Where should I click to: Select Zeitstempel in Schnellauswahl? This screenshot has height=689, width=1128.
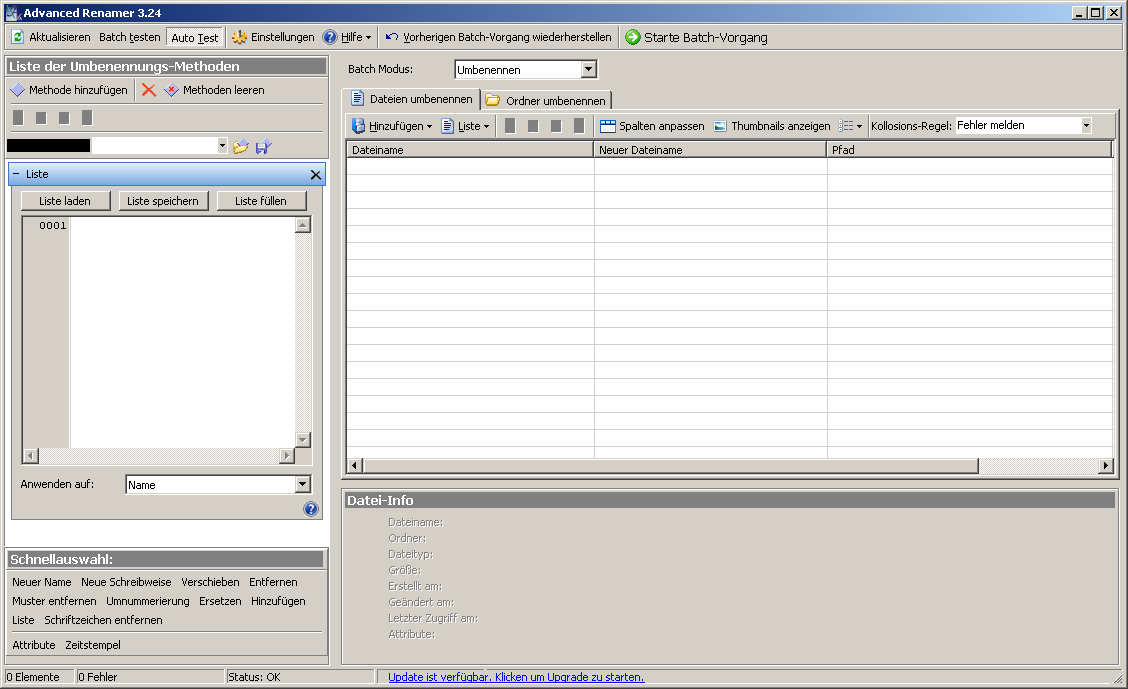coord(93,645)
